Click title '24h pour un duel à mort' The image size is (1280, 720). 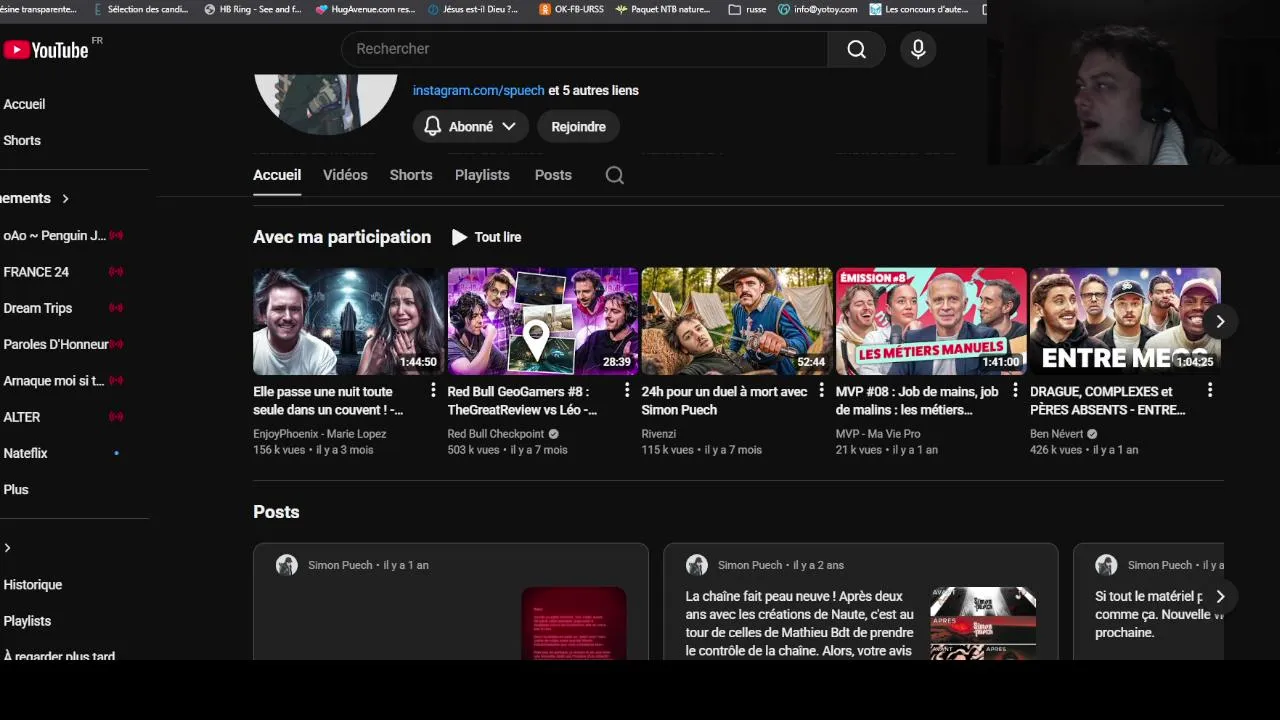724,401
